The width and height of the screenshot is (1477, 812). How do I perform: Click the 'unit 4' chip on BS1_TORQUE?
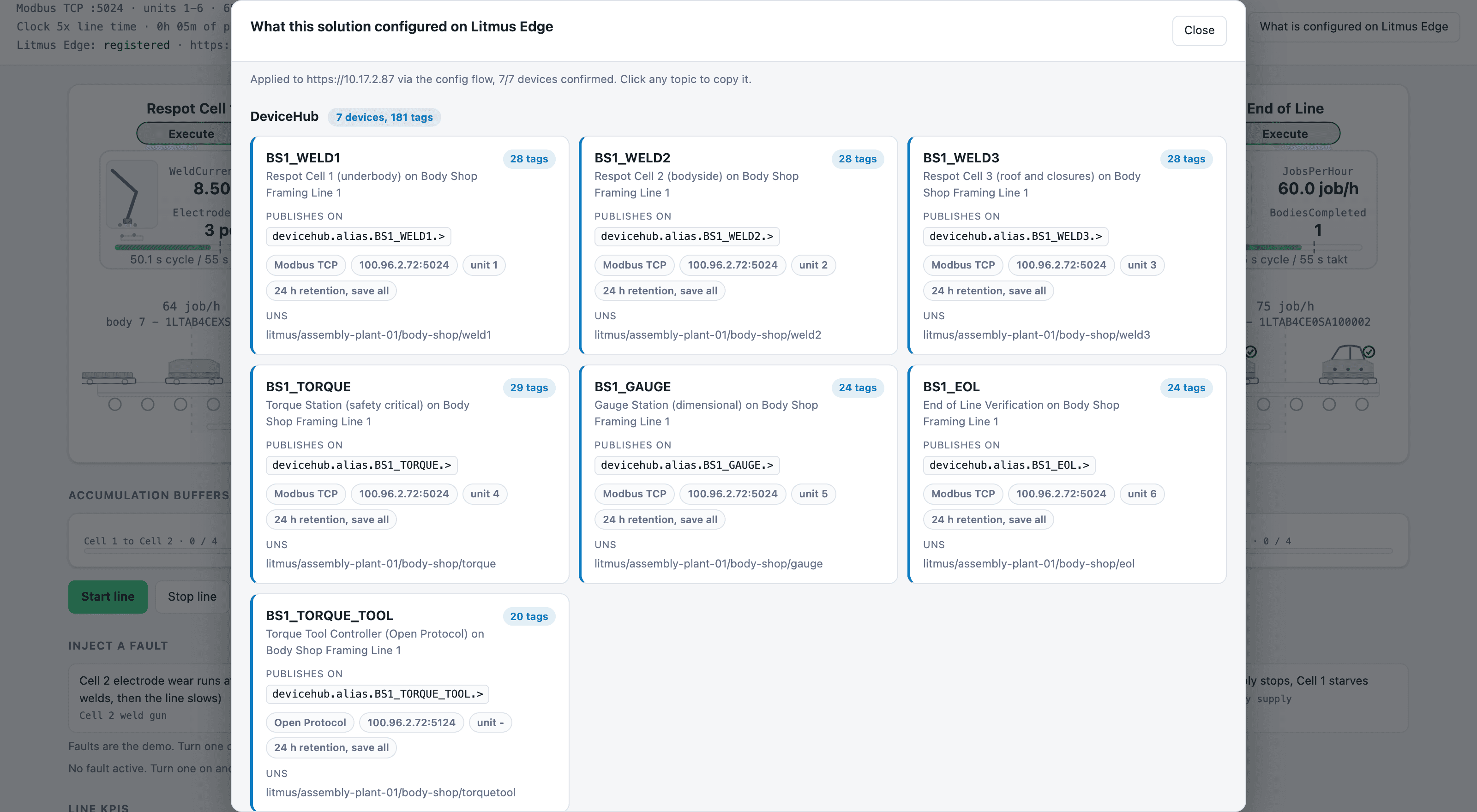[x=485, y=493]
